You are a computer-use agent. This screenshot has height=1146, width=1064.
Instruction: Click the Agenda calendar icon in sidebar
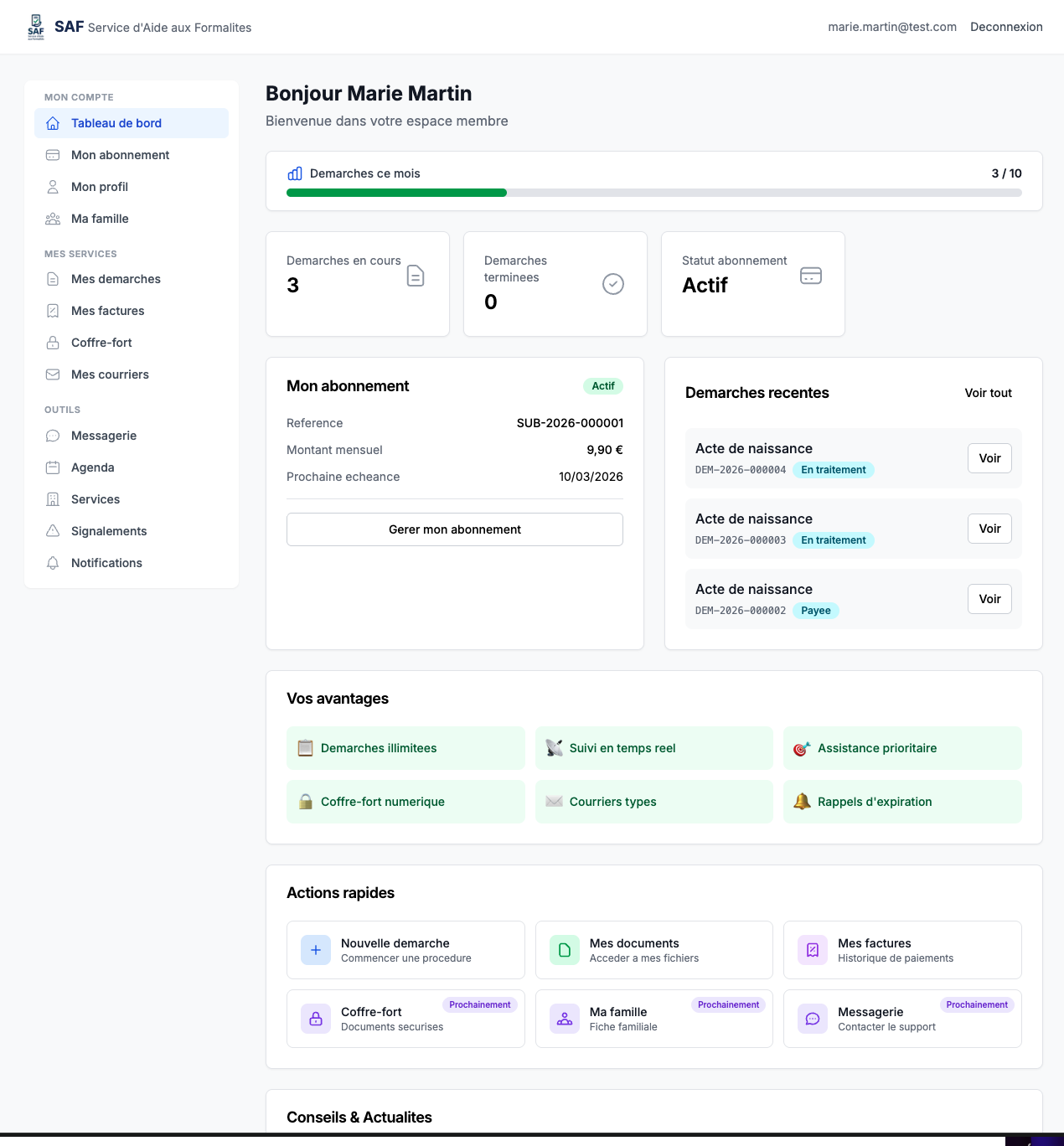click(x=53, y=467)
